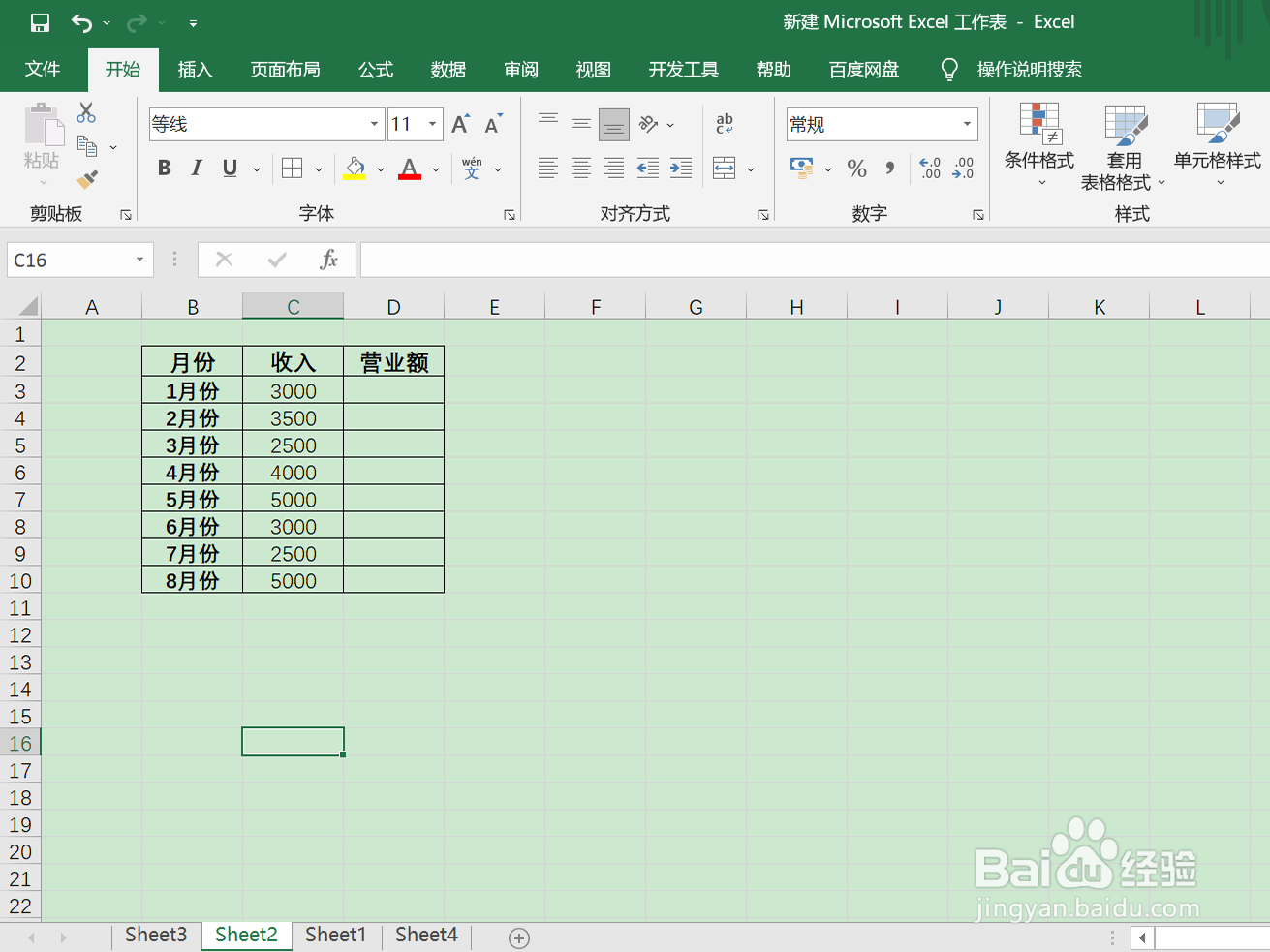Open the font size dropdown
This screenshot has width=1270, height=952.
431,124
